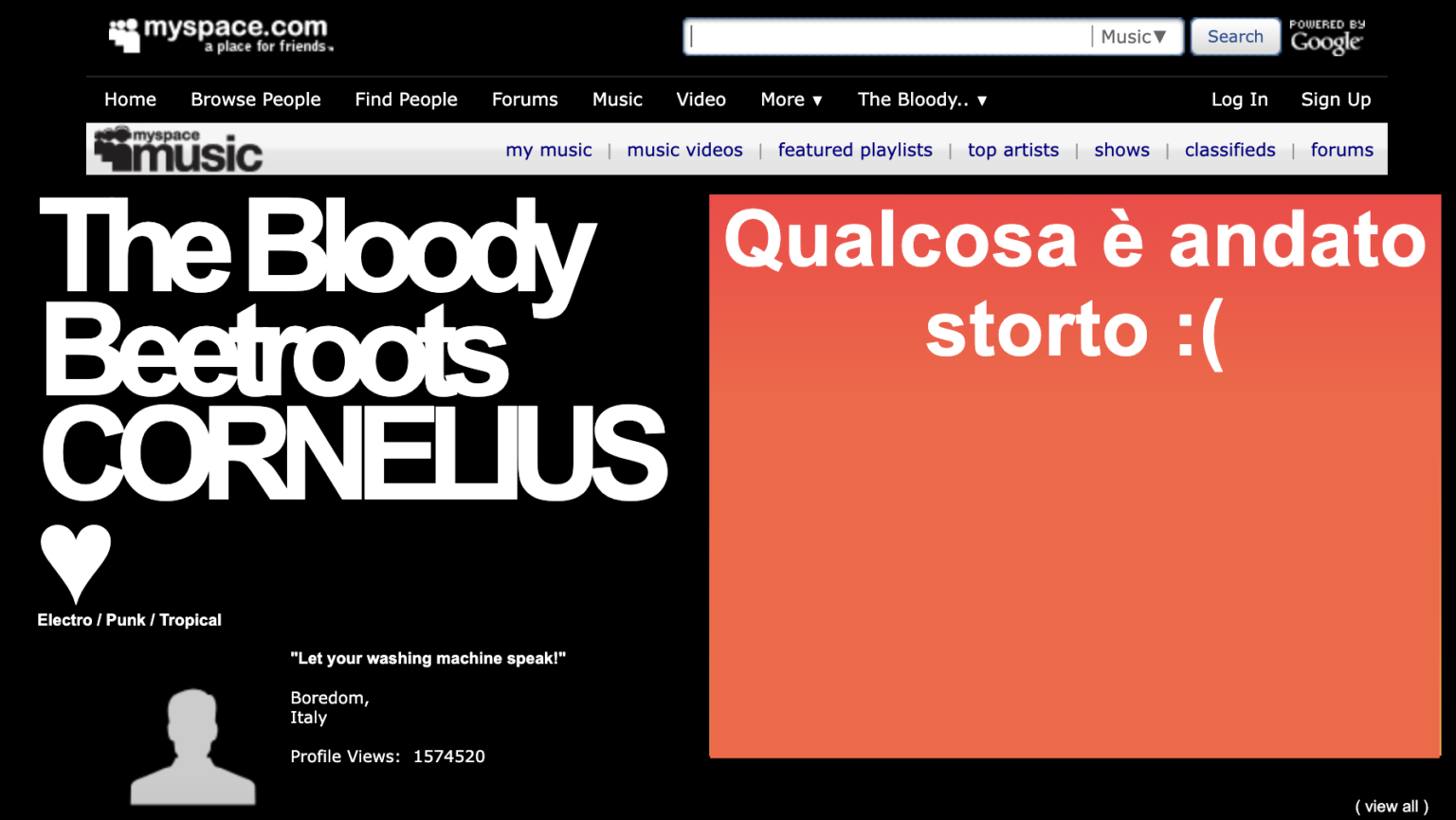The height and width of the screenshot is (820, 1456).
Task: Open featured playlists
Action: pyautogui.click(x=855, y=150)
